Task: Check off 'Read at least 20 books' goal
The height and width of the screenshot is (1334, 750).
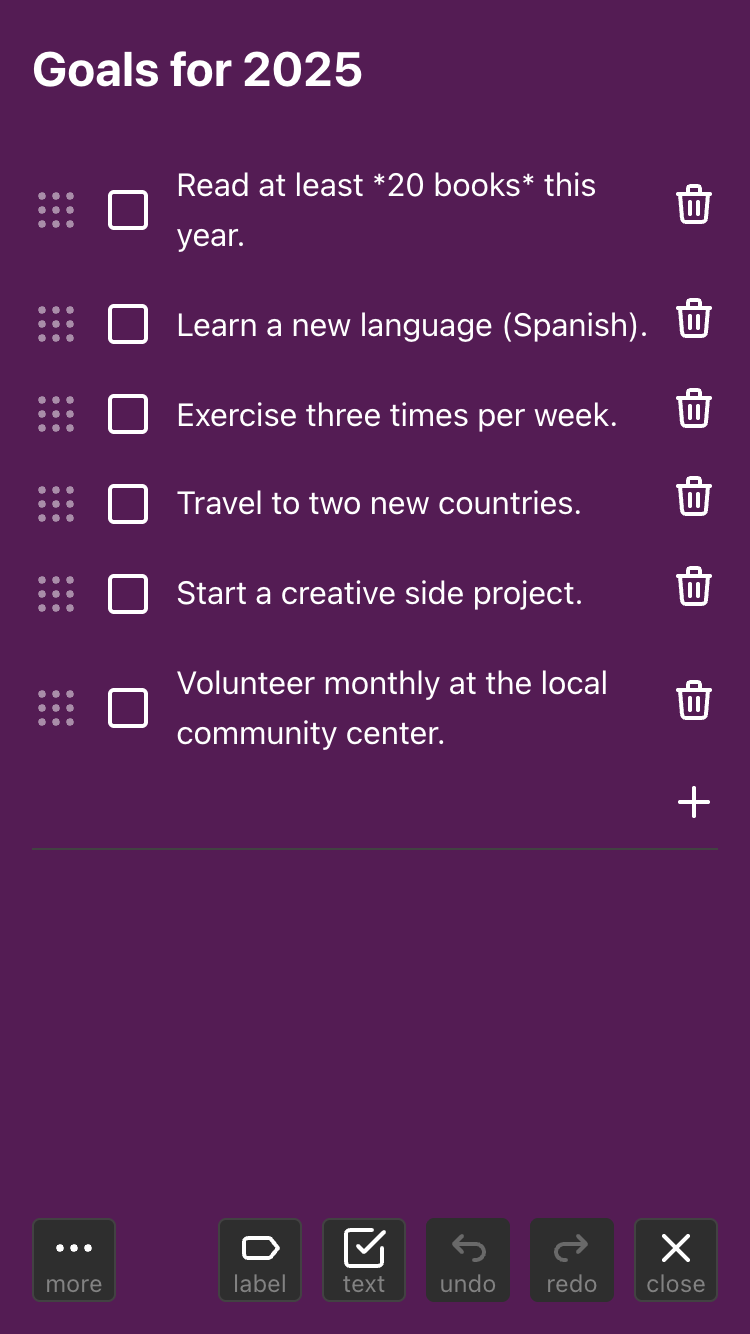Action: (x=128, y=210)
